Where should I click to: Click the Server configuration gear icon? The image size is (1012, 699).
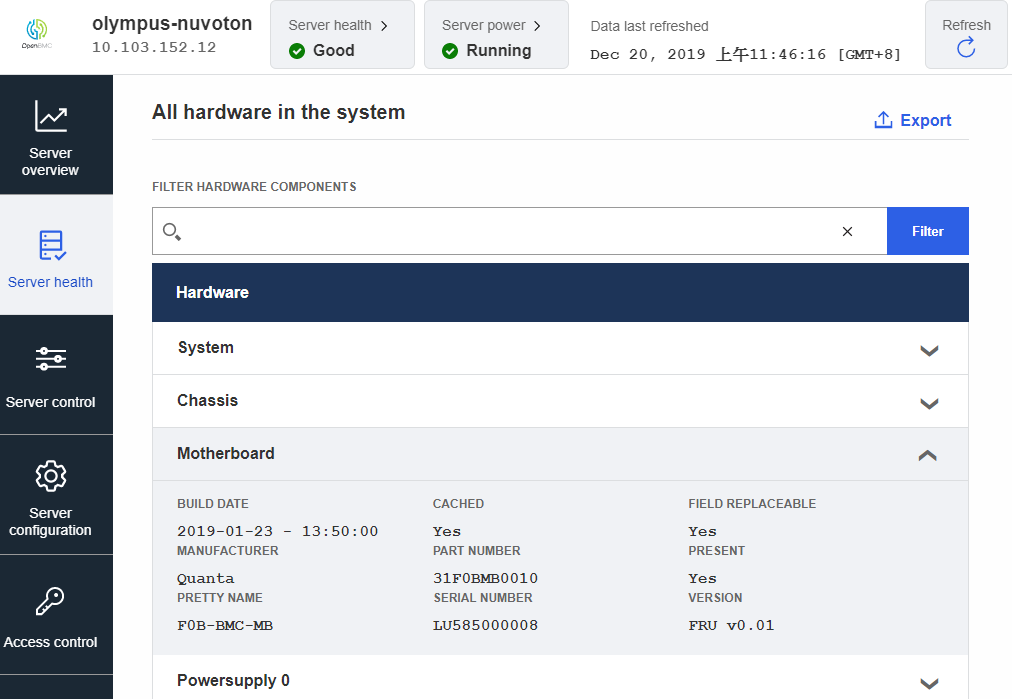51,476
